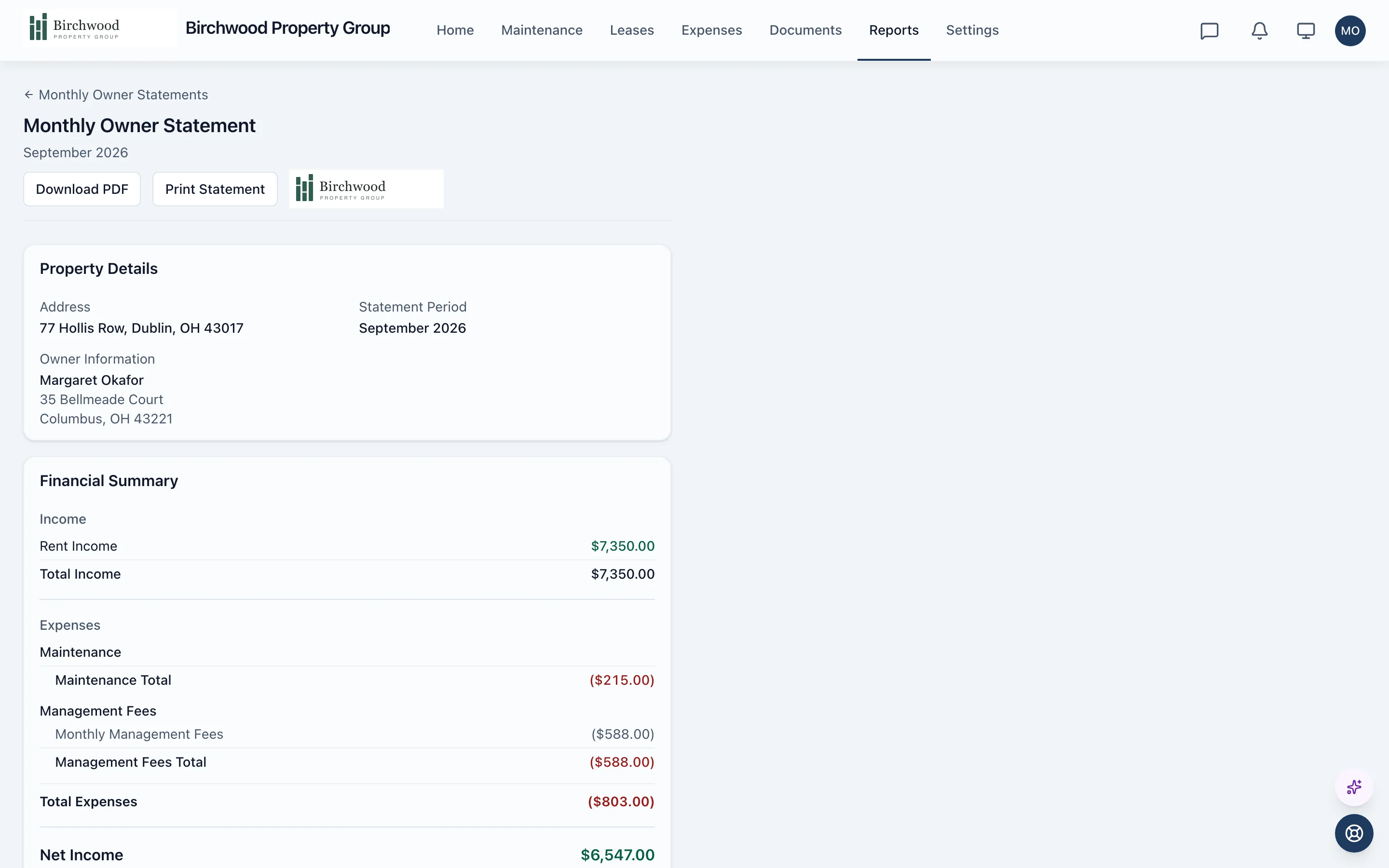Click the Net Income label
Viewport: 1389px width, 868px height.
tap(82, 855)
